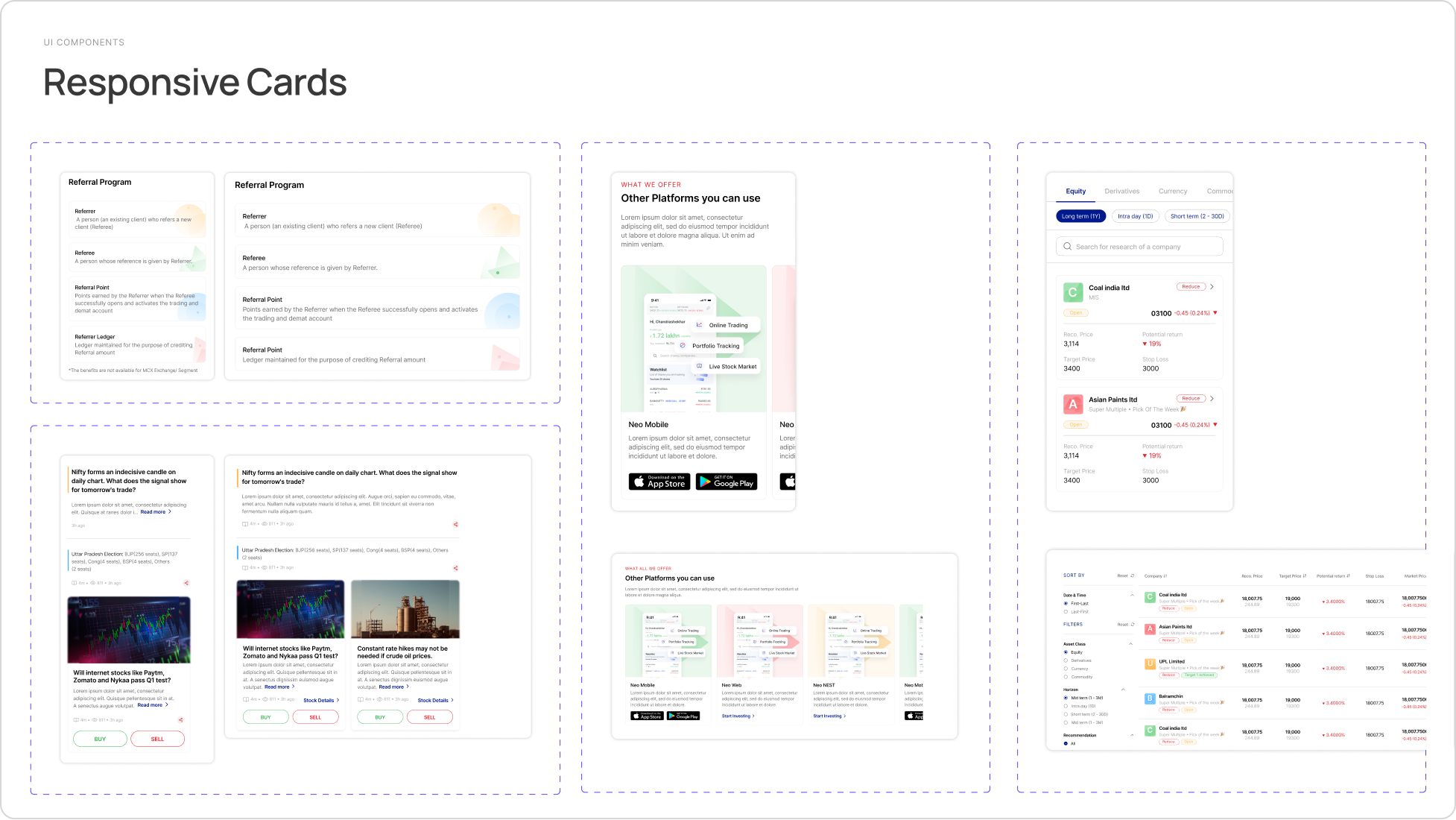Click SELL under the Constant rate hikes article

[x=430, y=717]
